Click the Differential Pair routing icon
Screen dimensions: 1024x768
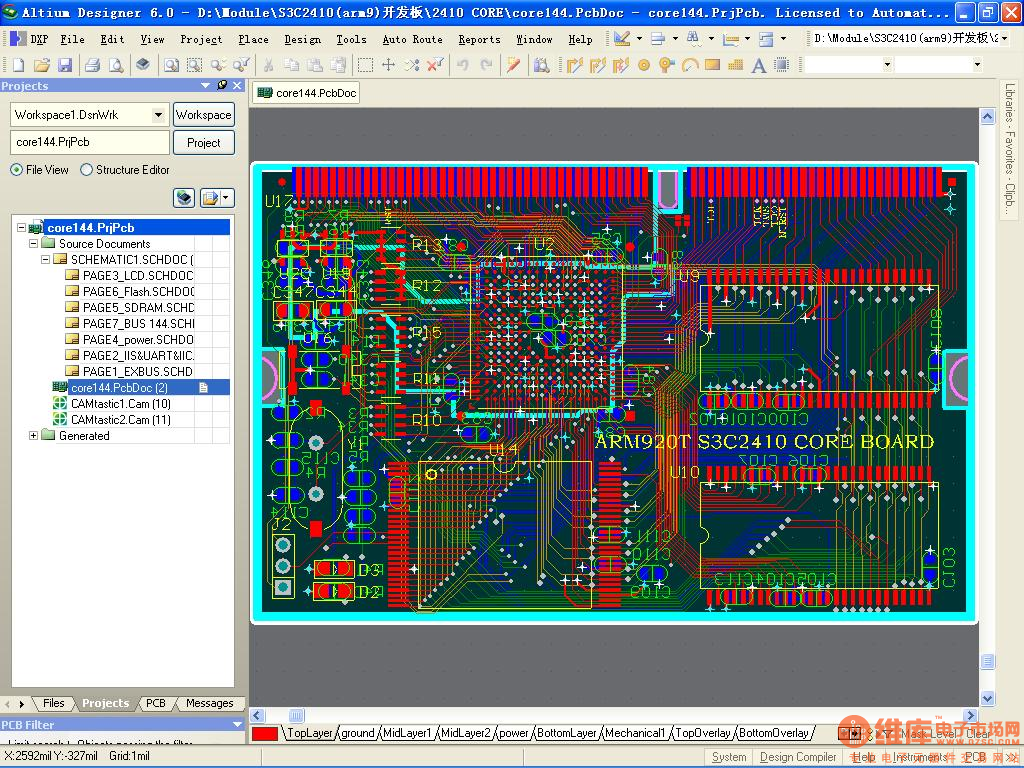pos(620,65)
